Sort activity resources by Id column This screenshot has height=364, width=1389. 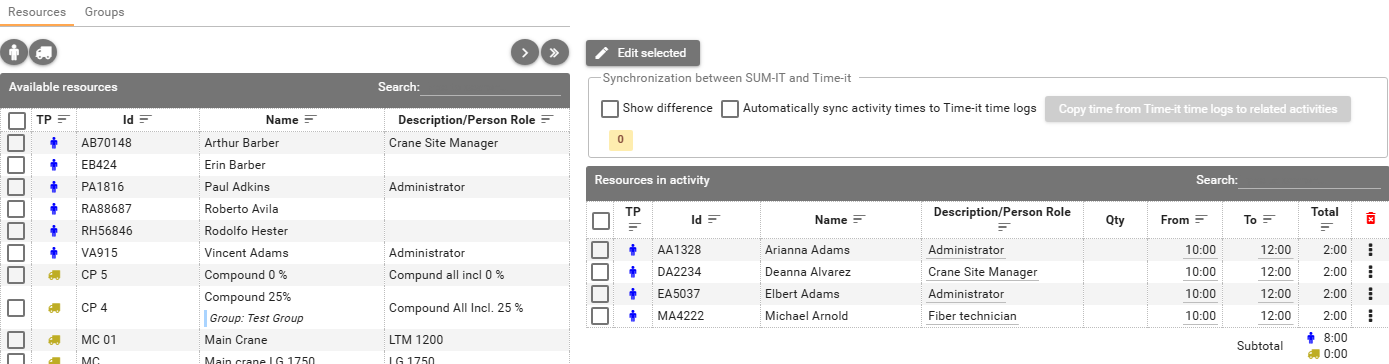(714, 219)
